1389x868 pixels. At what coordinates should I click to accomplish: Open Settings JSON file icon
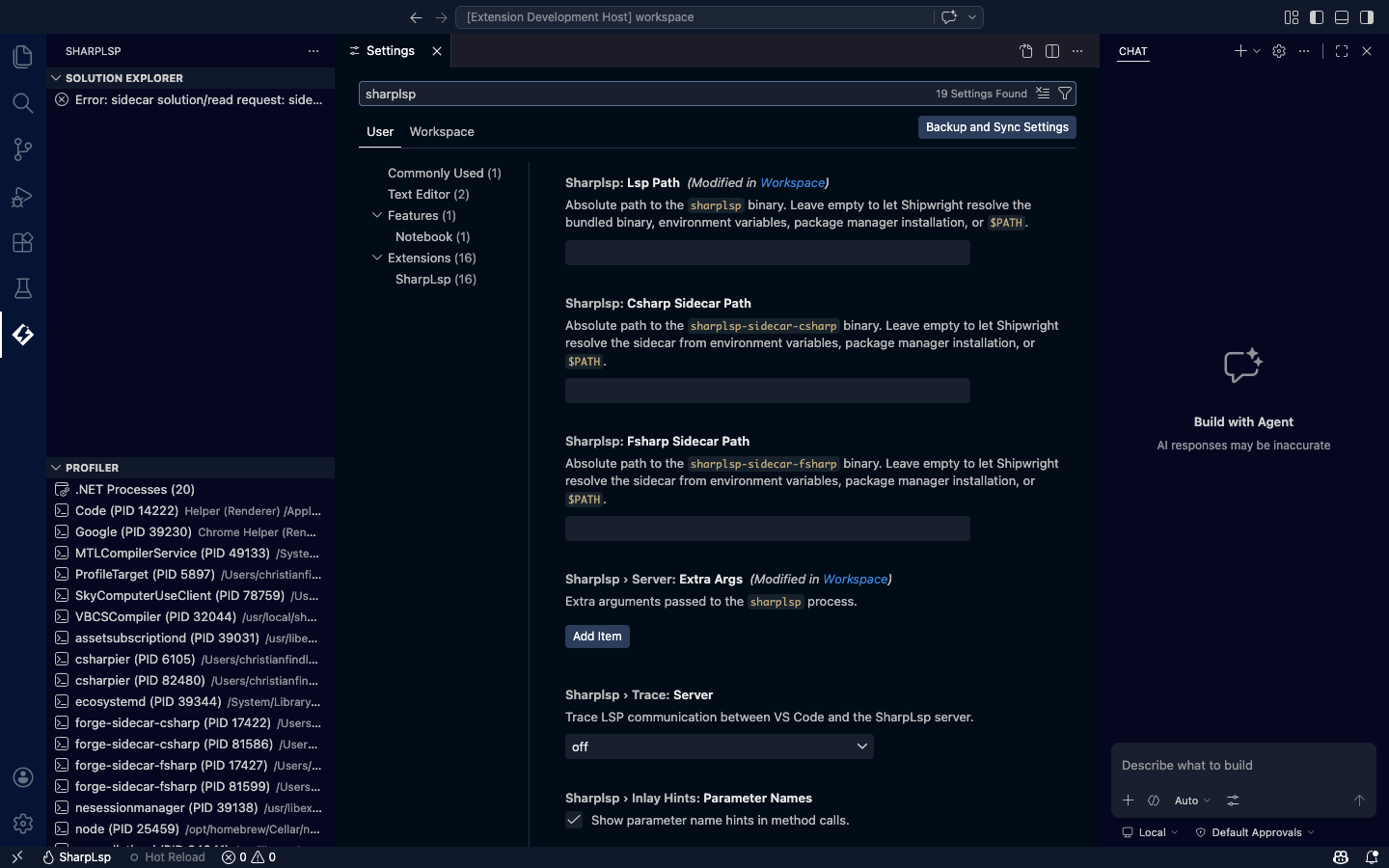tap(1026, 51)
